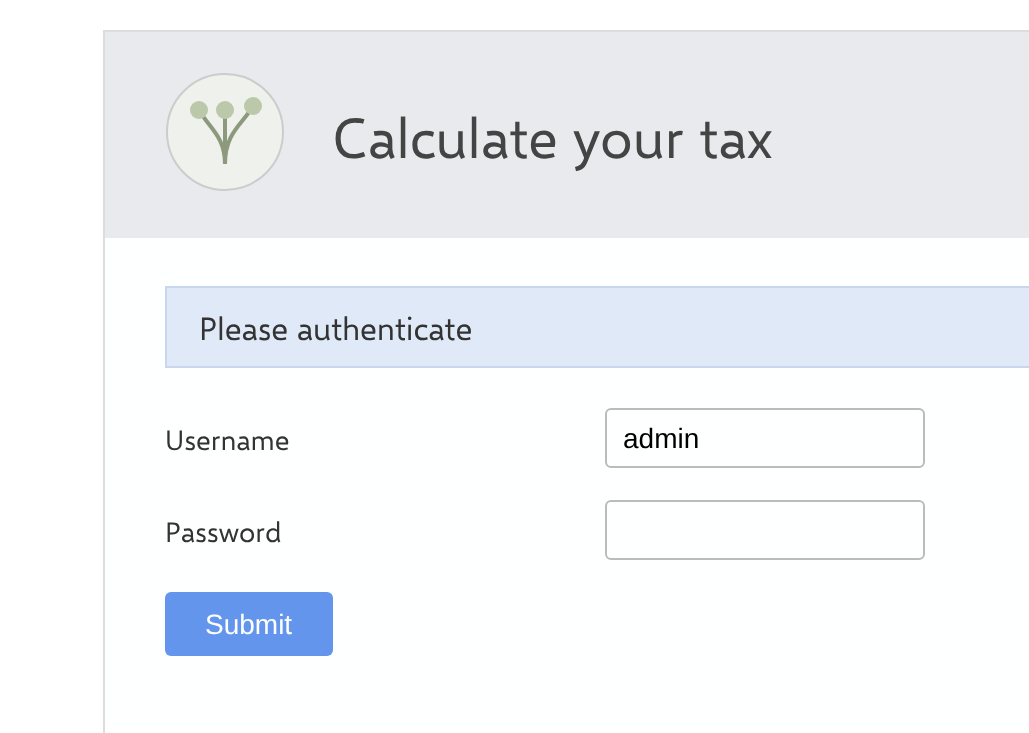1029x733 pixels.
Task: Focus the Username input field
Action: [765, 438]
